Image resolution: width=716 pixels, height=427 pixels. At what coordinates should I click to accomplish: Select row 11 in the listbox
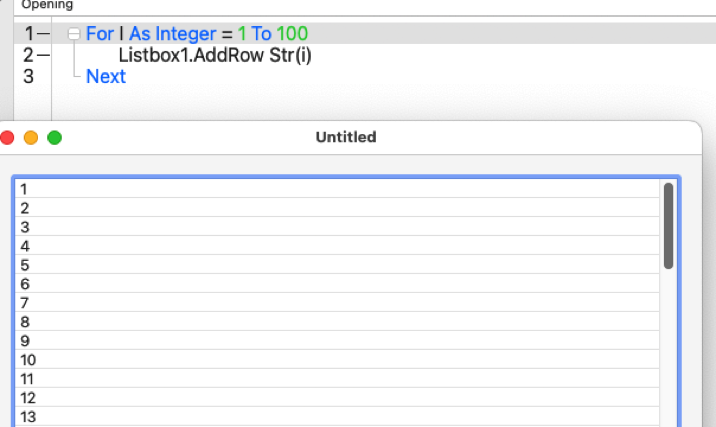[337, 378]
